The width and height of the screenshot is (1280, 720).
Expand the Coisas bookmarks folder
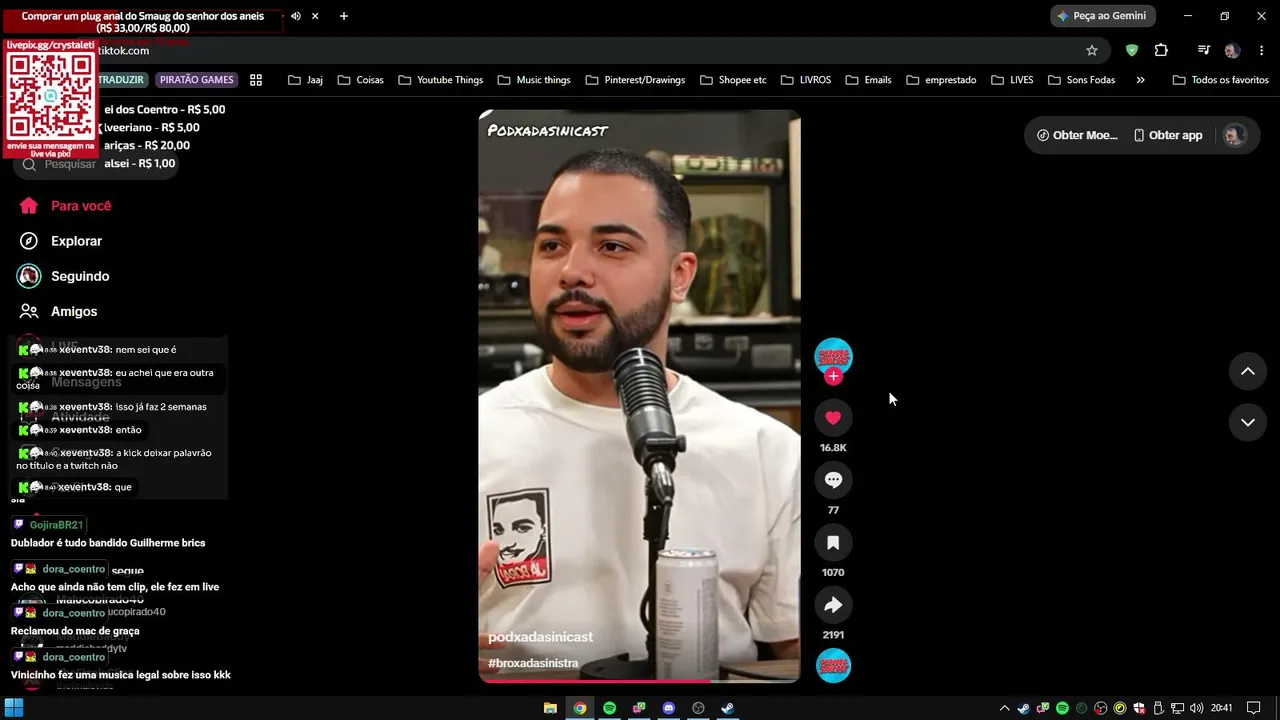click(x=360, y=80)
